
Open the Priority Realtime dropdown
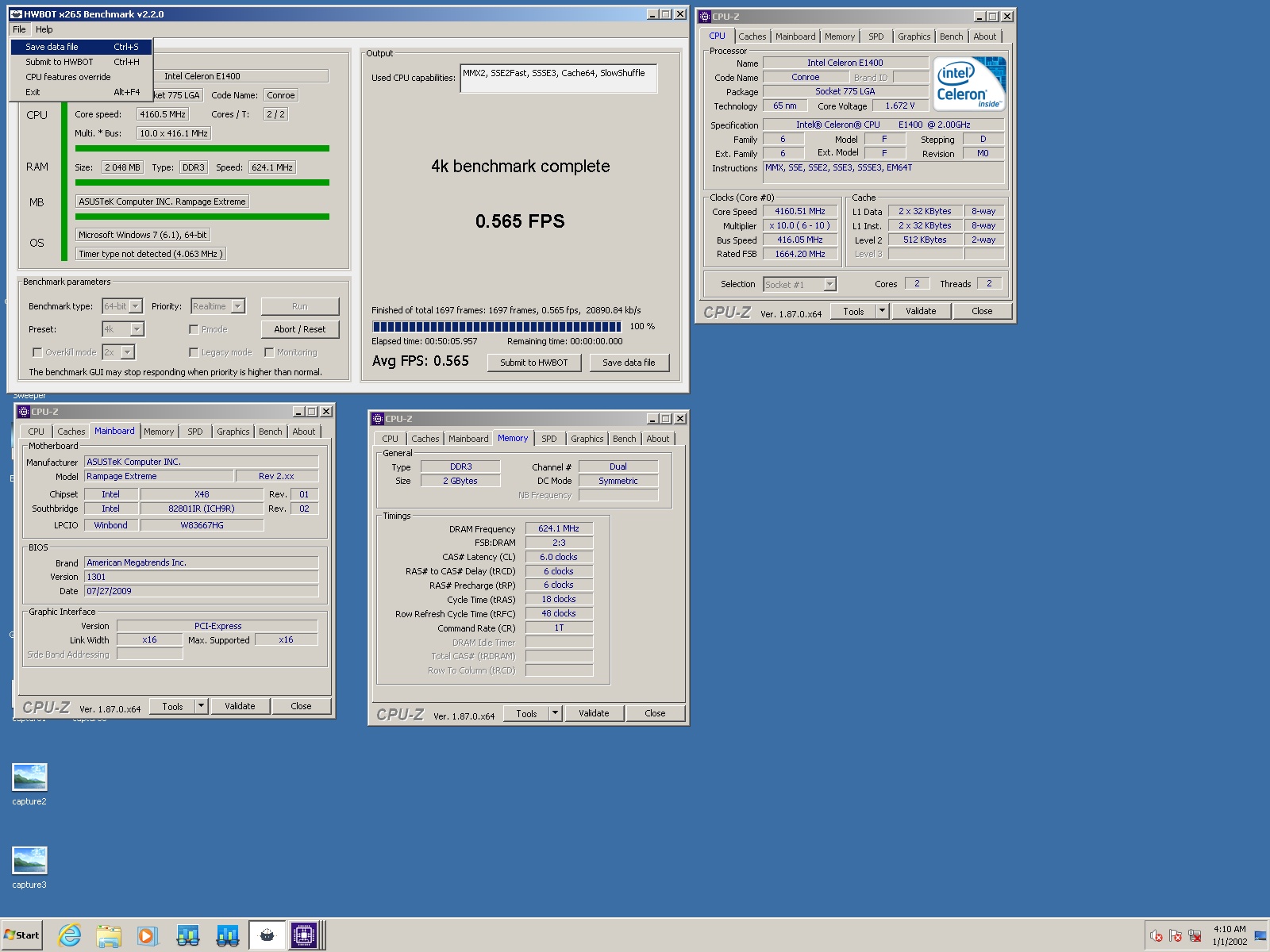237,306
